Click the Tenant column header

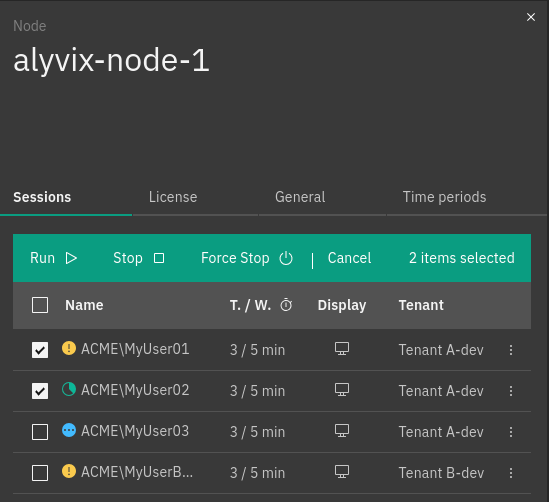(x=421, y=305)
